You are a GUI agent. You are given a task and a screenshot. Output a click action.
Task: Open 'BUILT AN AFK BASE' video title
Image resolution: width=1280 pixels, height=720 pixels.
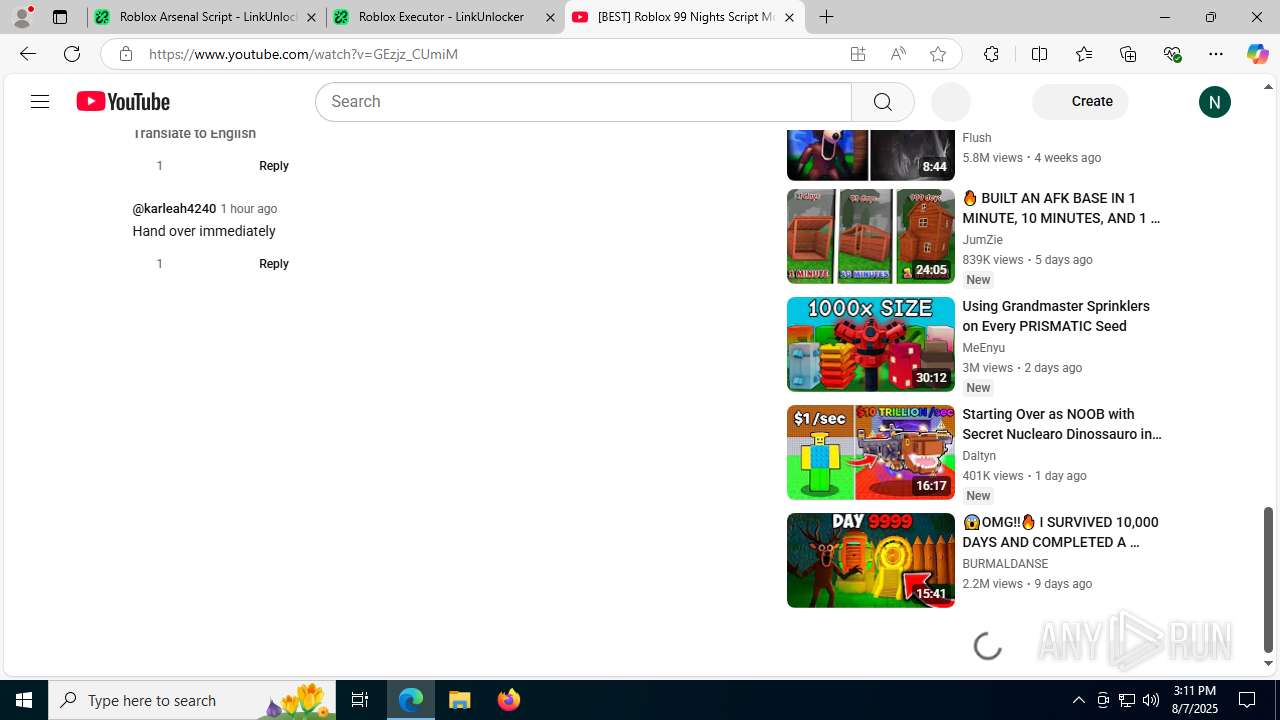[x=1061, y=208]
